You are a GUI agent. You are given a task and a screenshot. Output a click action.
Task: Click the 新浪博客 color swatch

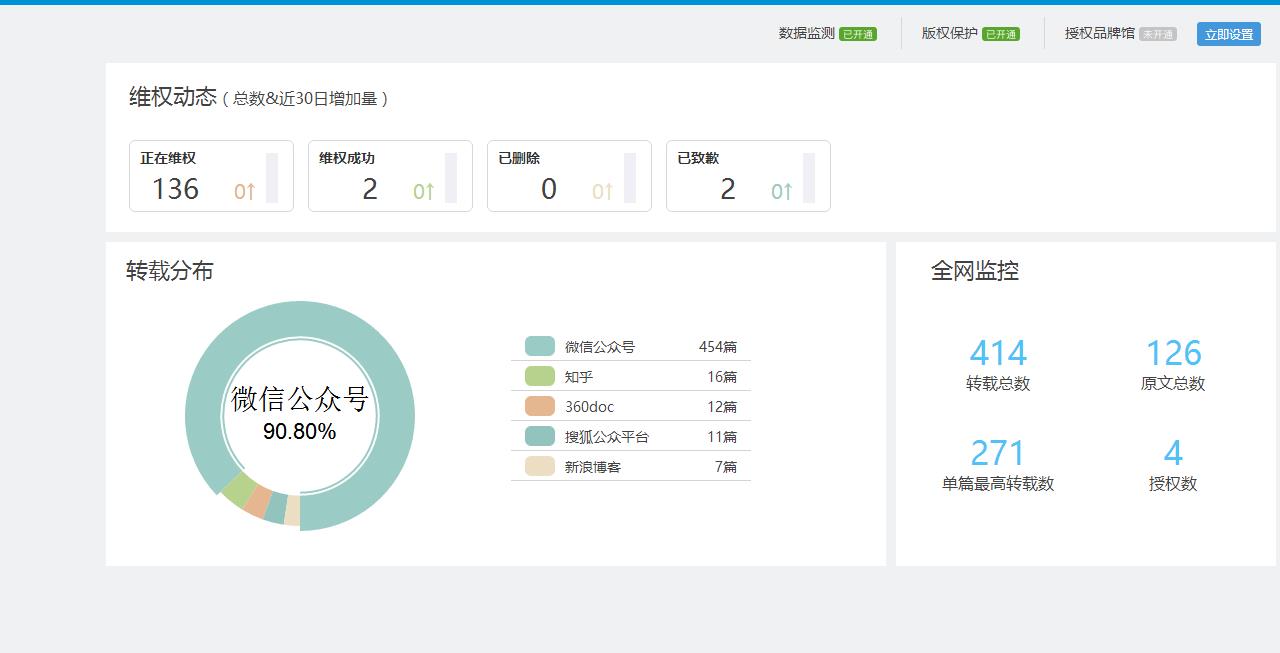coord(538,466)
